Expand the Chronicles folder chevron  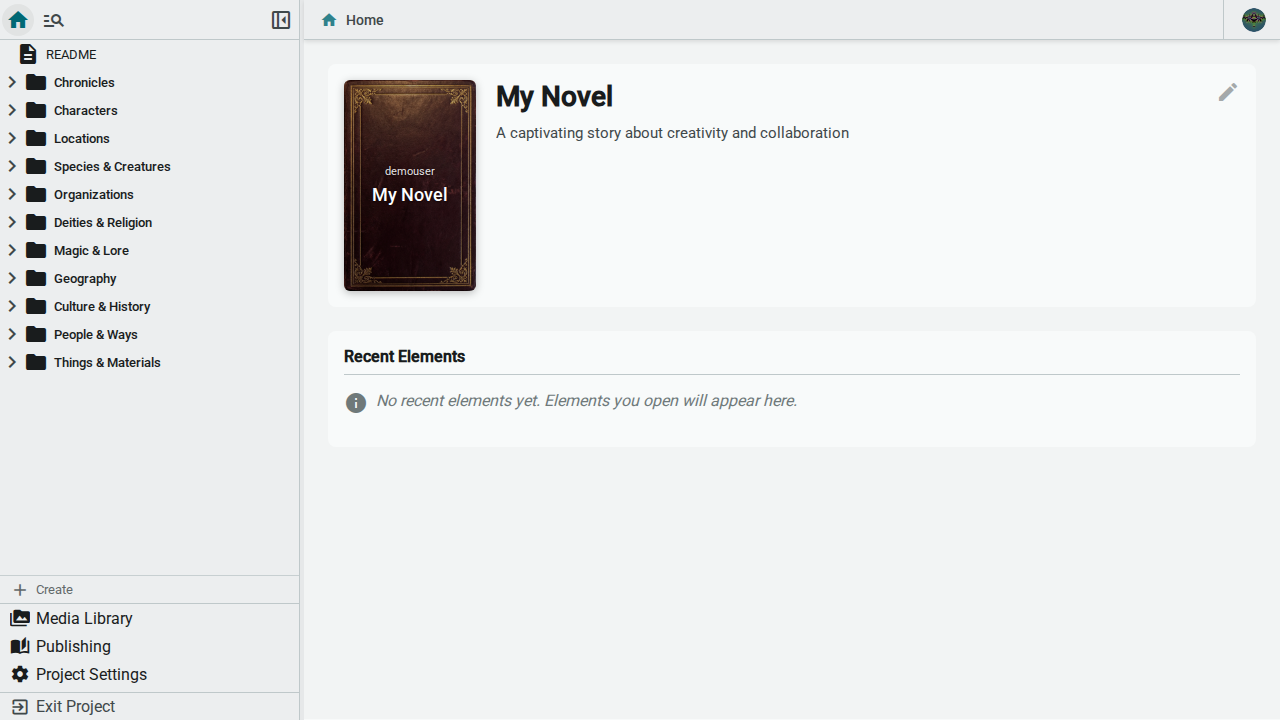point(12,82)
